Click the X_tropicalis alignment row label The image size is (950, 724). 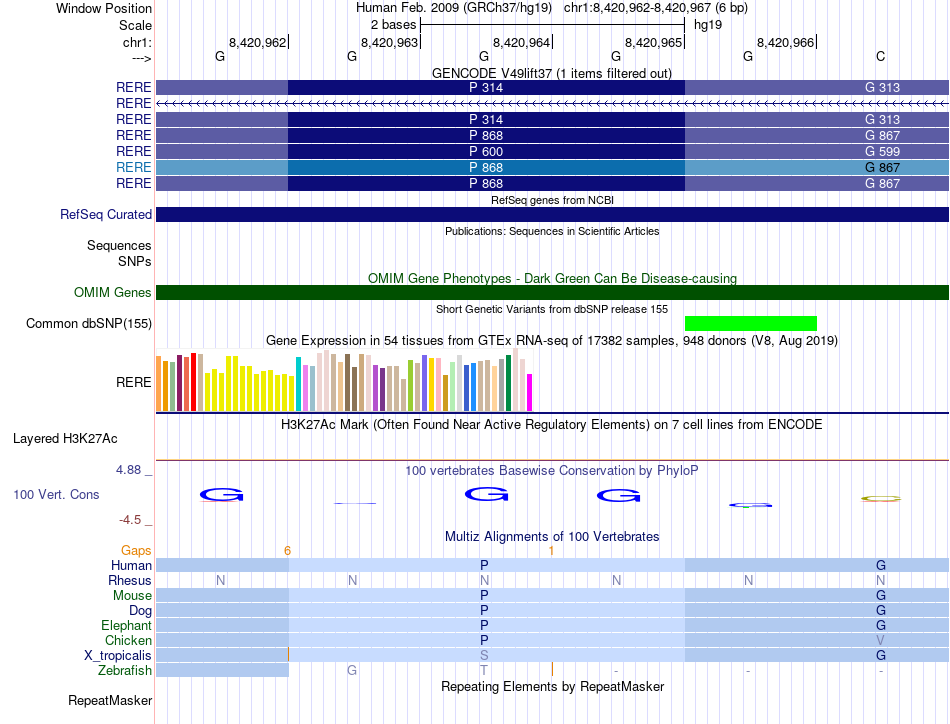coord(118,656)
